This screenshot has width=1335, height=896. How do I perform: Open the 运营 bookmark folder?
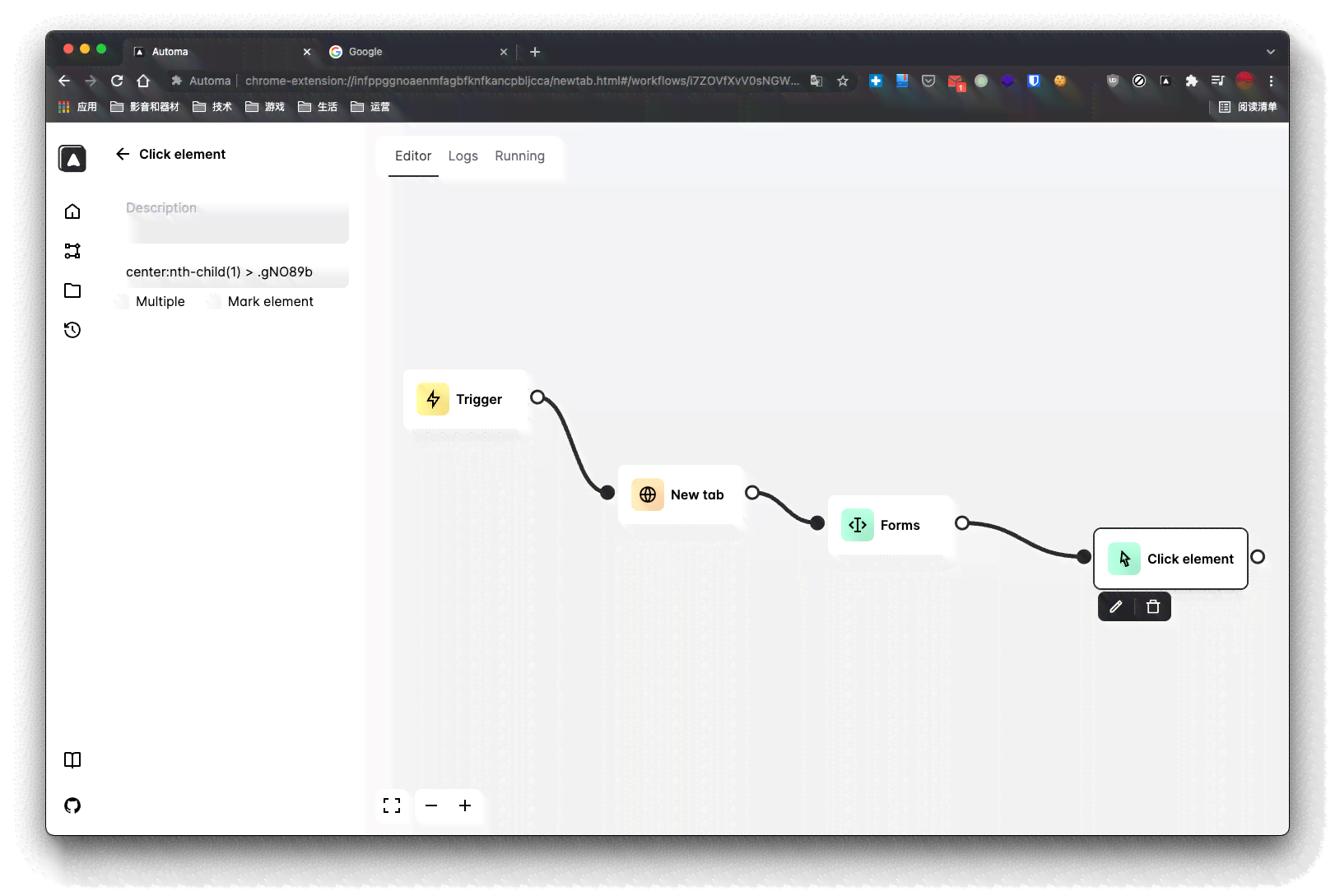[x=370, y=107]
